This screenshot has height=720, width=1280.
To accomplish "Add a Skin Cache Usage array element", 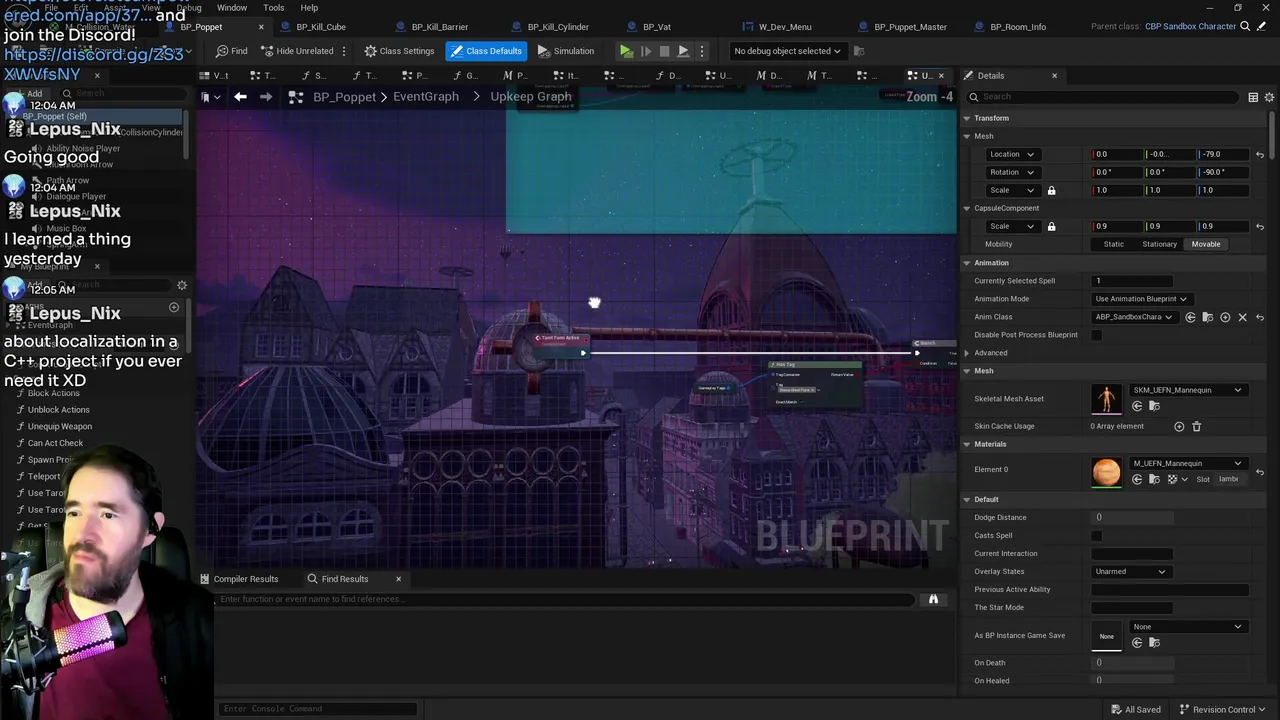I will tap(1179, 427).
